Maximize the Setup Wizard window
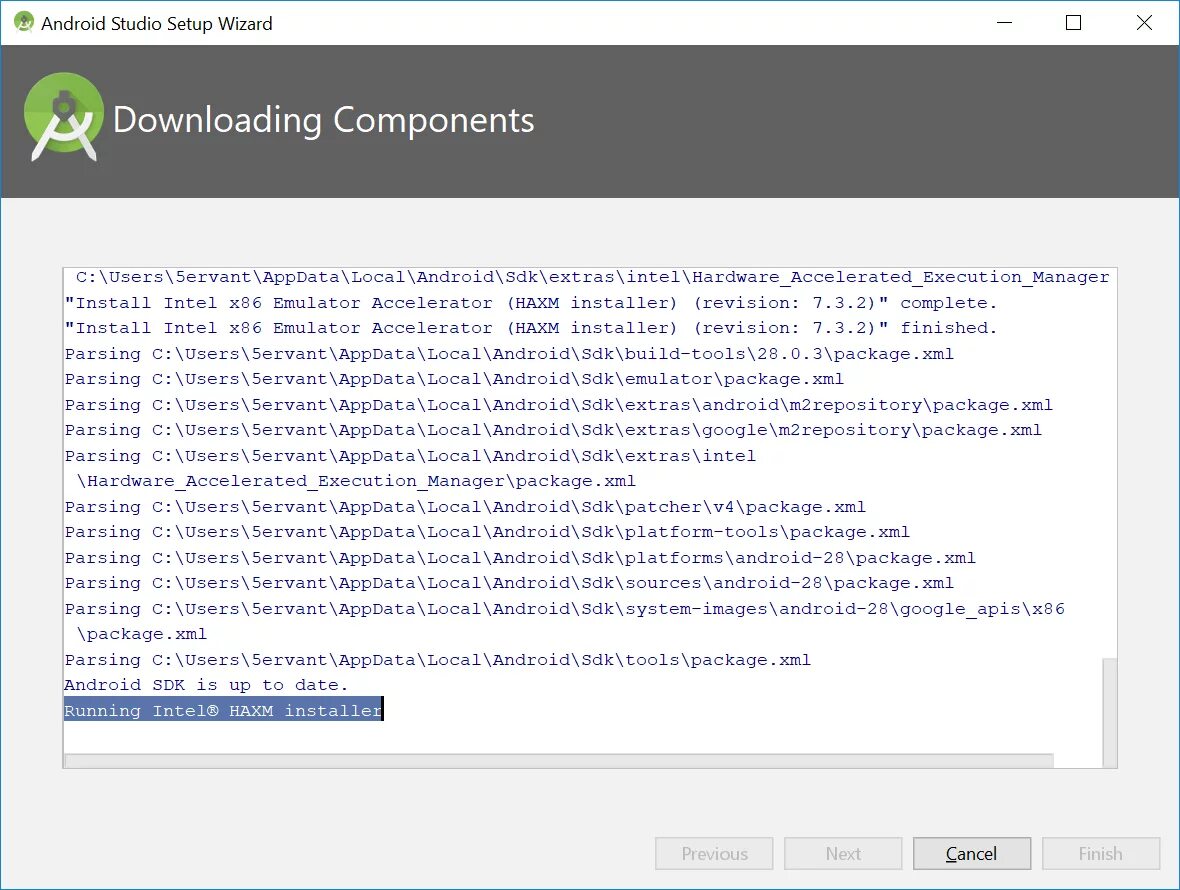Screen dimensions: 1180x890 point(1074,23)
